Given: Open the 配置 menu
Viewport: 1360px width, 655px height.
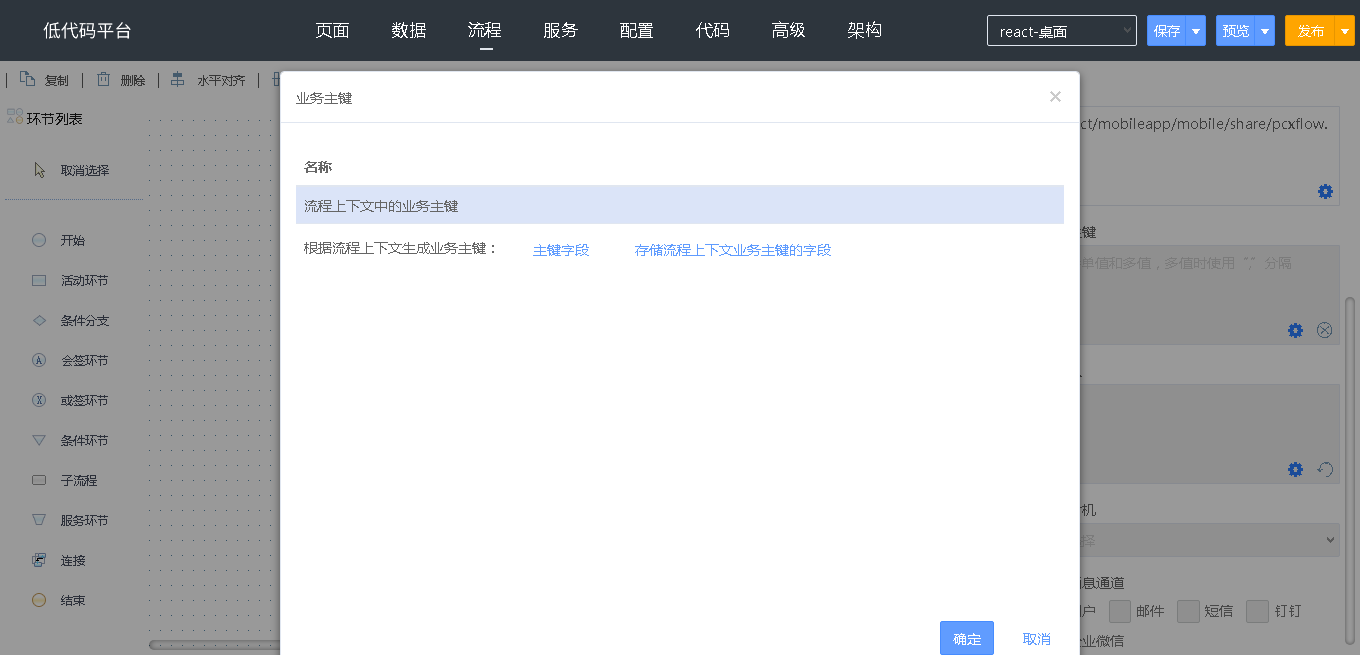Looking at the screenshot, I should point(637,30).
